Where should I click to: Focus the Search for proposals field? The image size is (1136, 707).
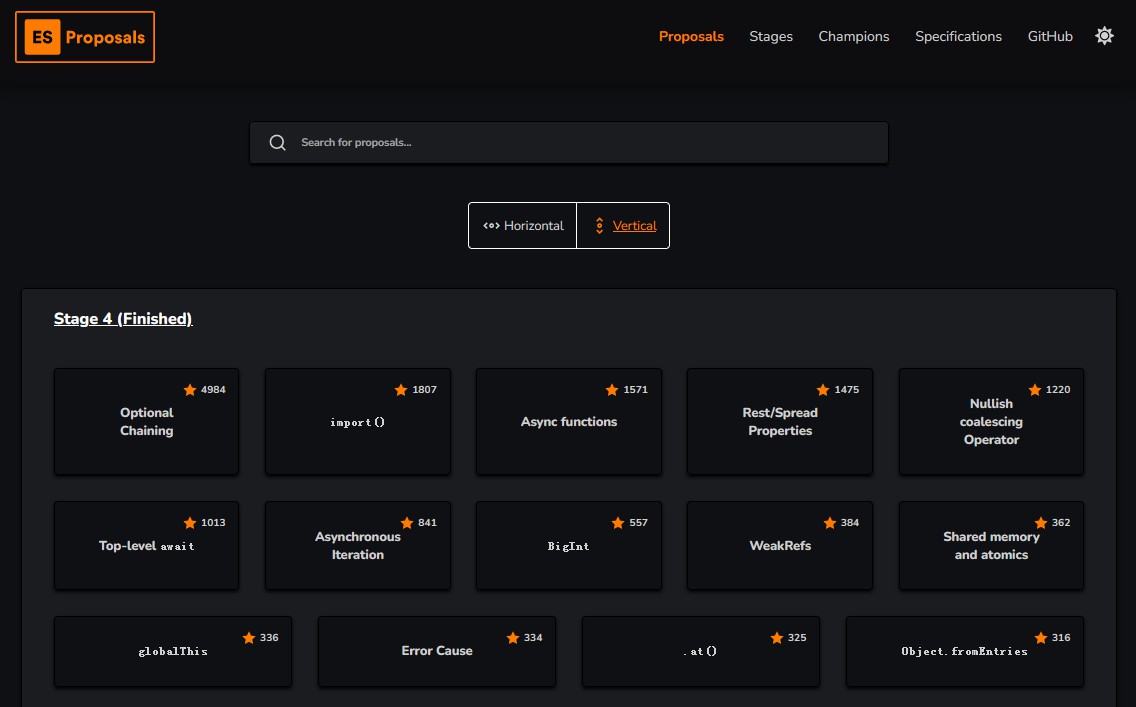(580, 143)
